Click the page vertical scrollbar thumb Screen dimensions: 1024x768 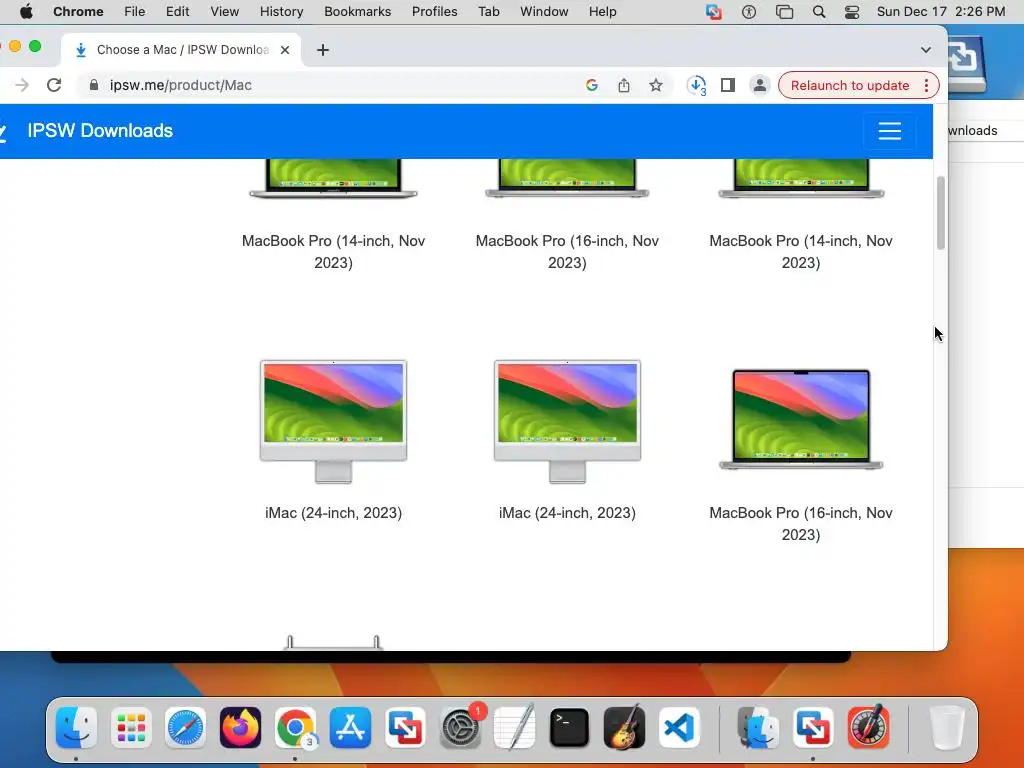click(x=940, y=213)
